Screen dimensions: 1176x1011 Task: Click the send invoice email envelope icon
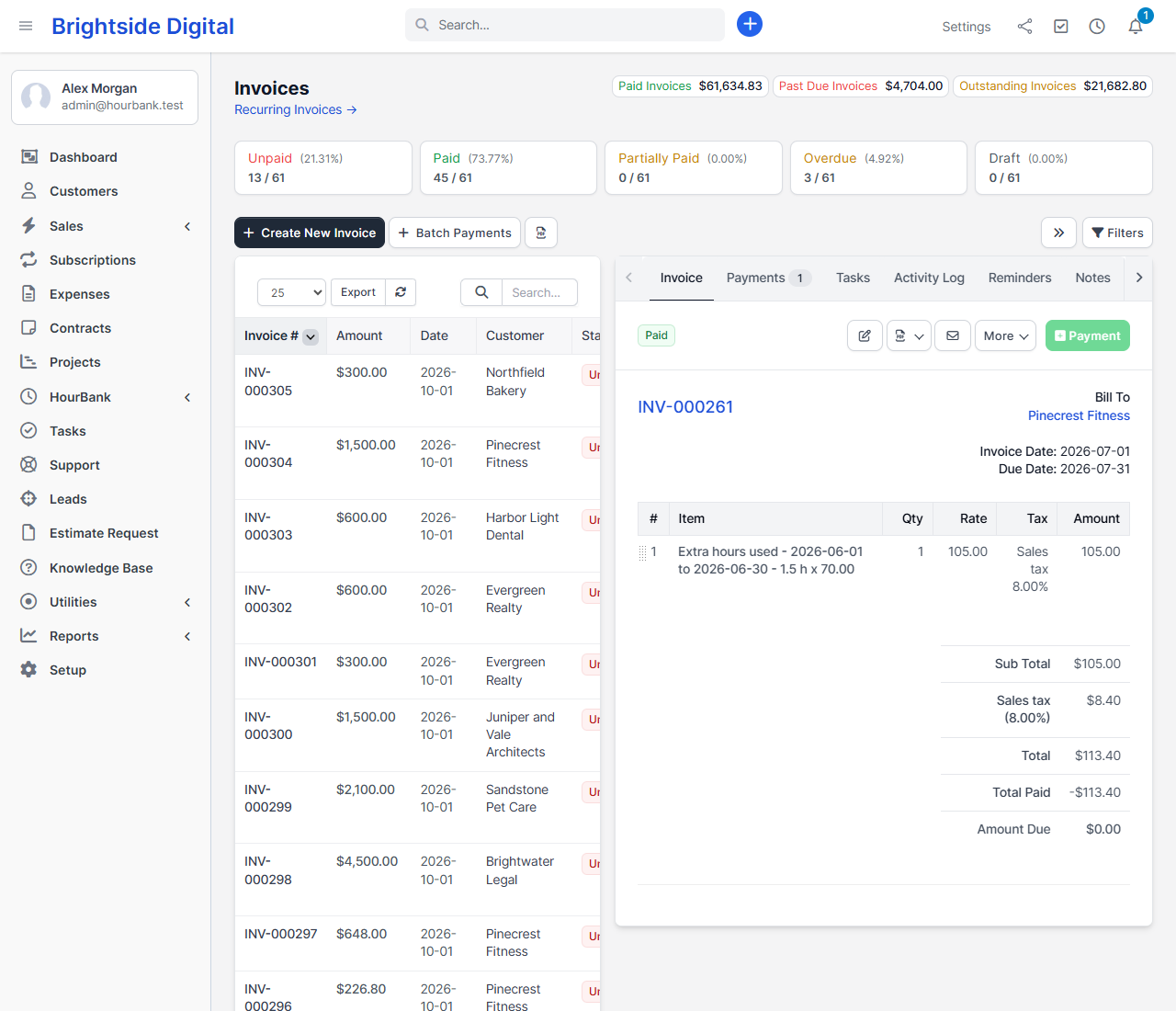[x=953, y=335]
